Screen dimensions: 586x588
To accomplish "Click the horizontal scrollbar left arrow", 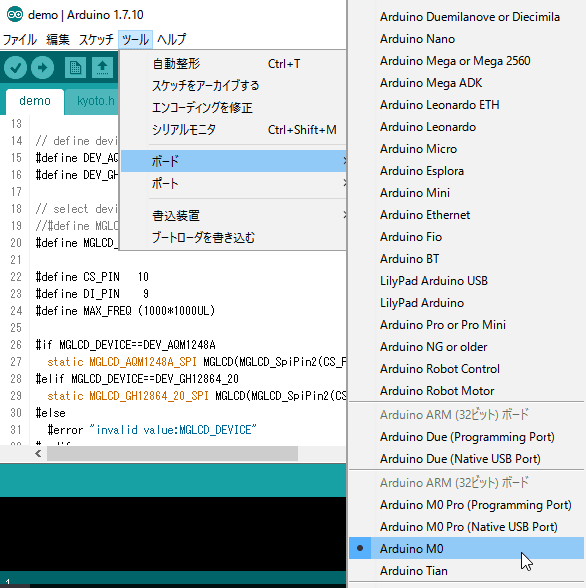I will (38, 454).
